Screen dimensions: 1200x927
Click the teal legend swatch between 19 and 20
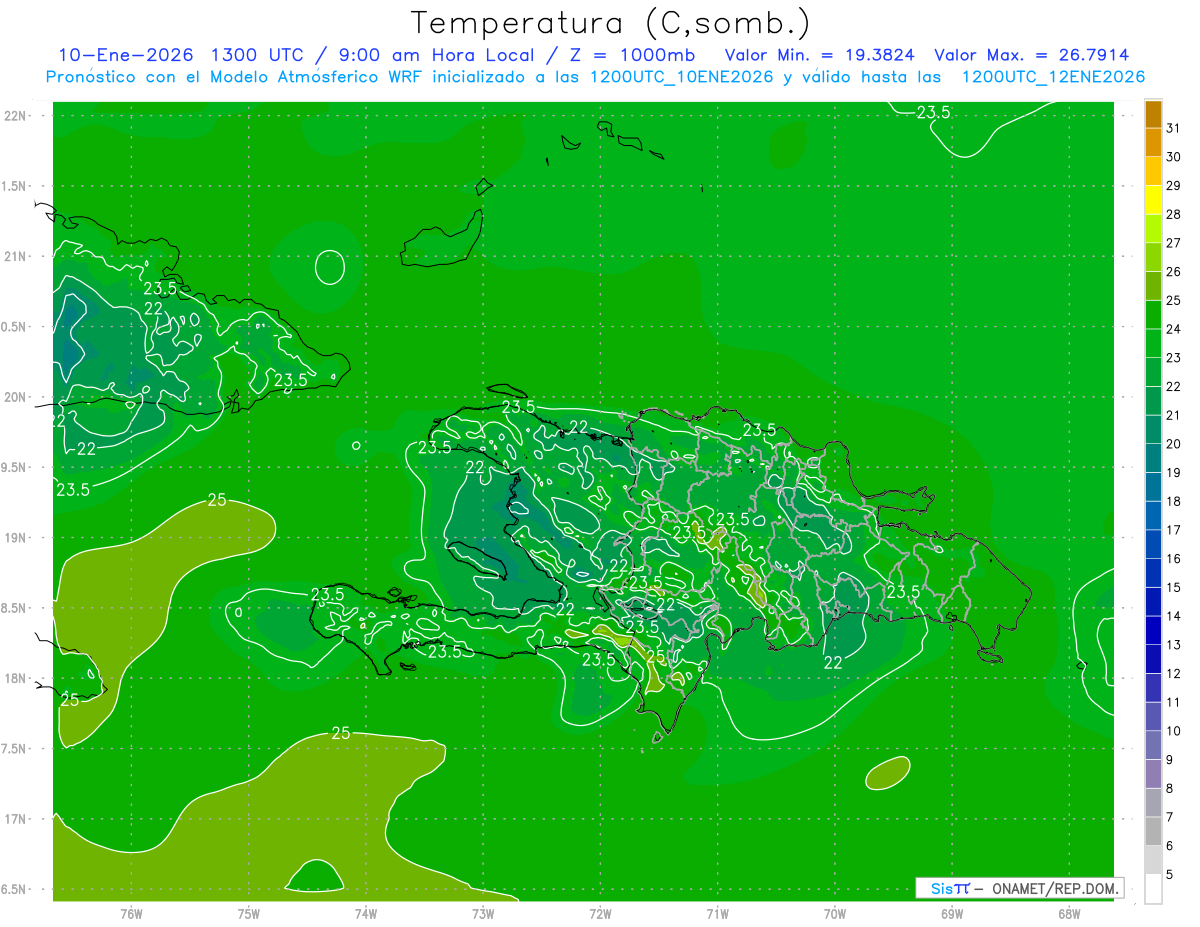click(1153, 458)
